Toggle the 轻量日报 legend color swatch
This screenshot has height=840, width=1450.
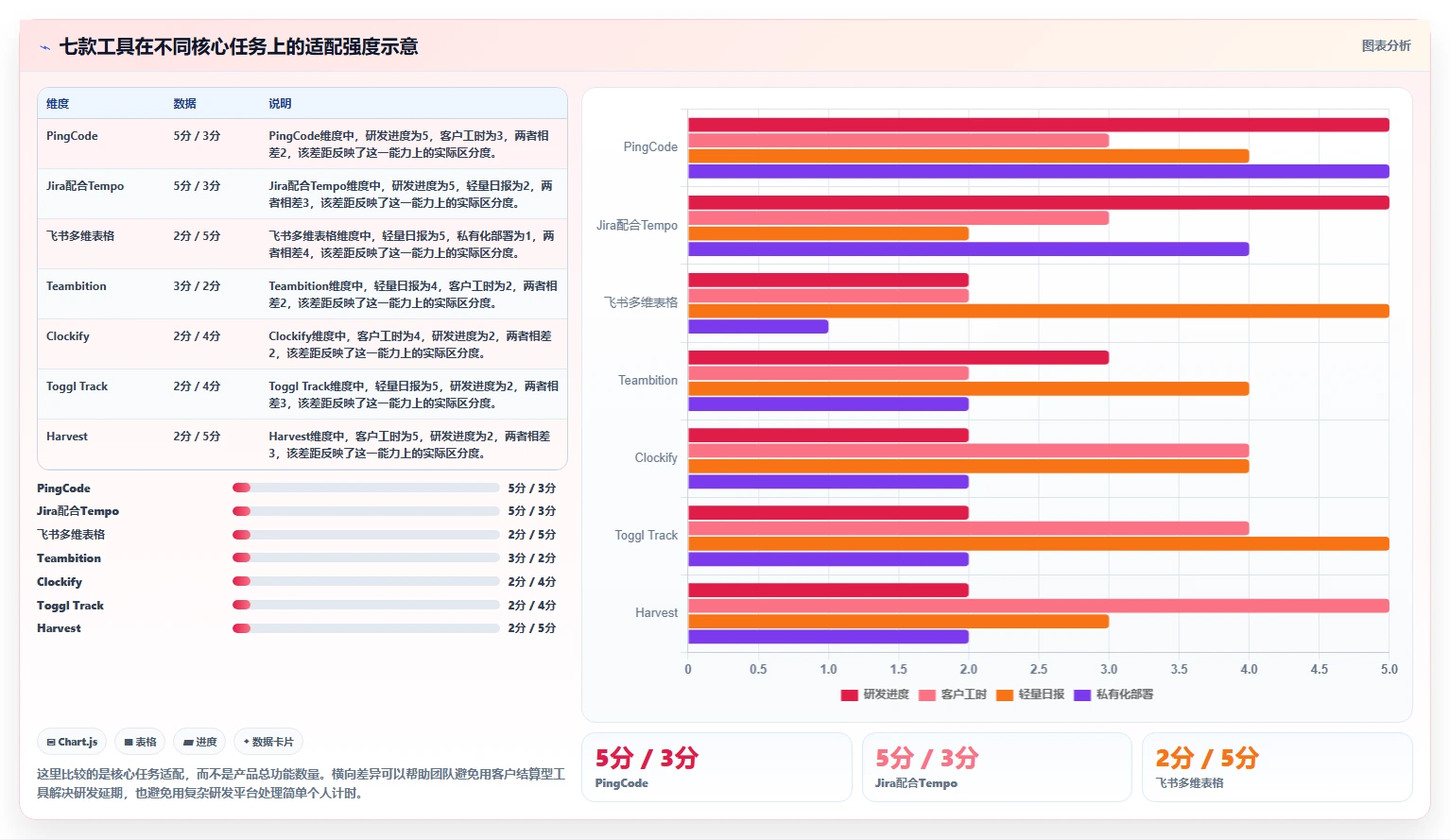point(1004,694)
